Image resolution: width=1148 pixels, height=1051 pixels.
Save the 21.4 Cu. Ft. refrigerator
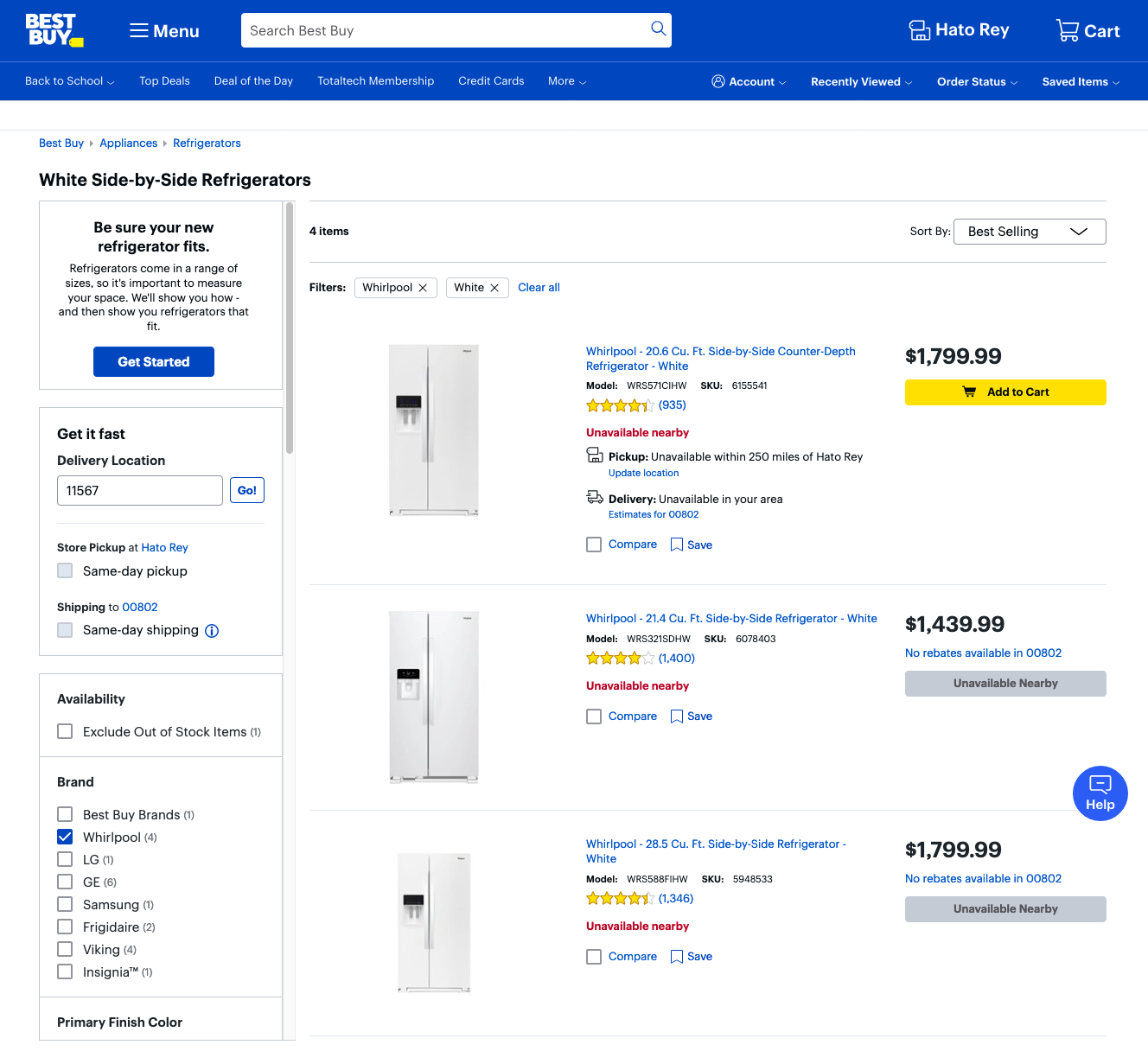[x=692, y=717]
